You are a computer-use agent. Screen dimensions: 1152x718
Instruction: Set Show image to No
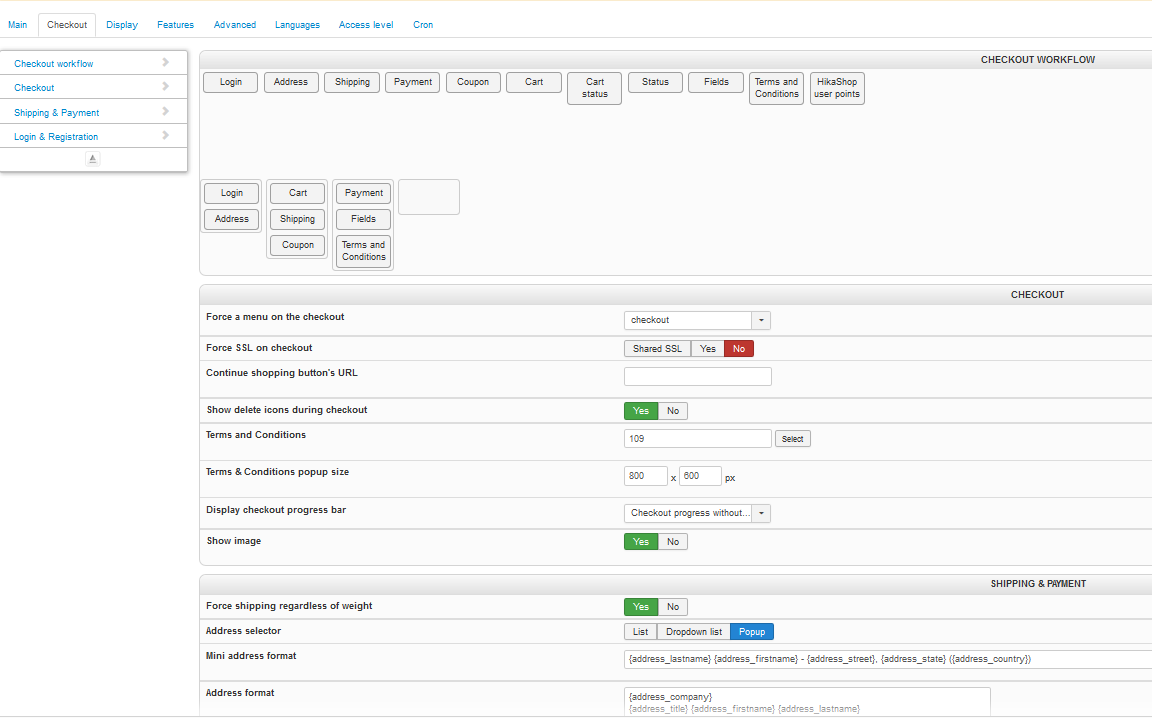click(x=673, y=542)
